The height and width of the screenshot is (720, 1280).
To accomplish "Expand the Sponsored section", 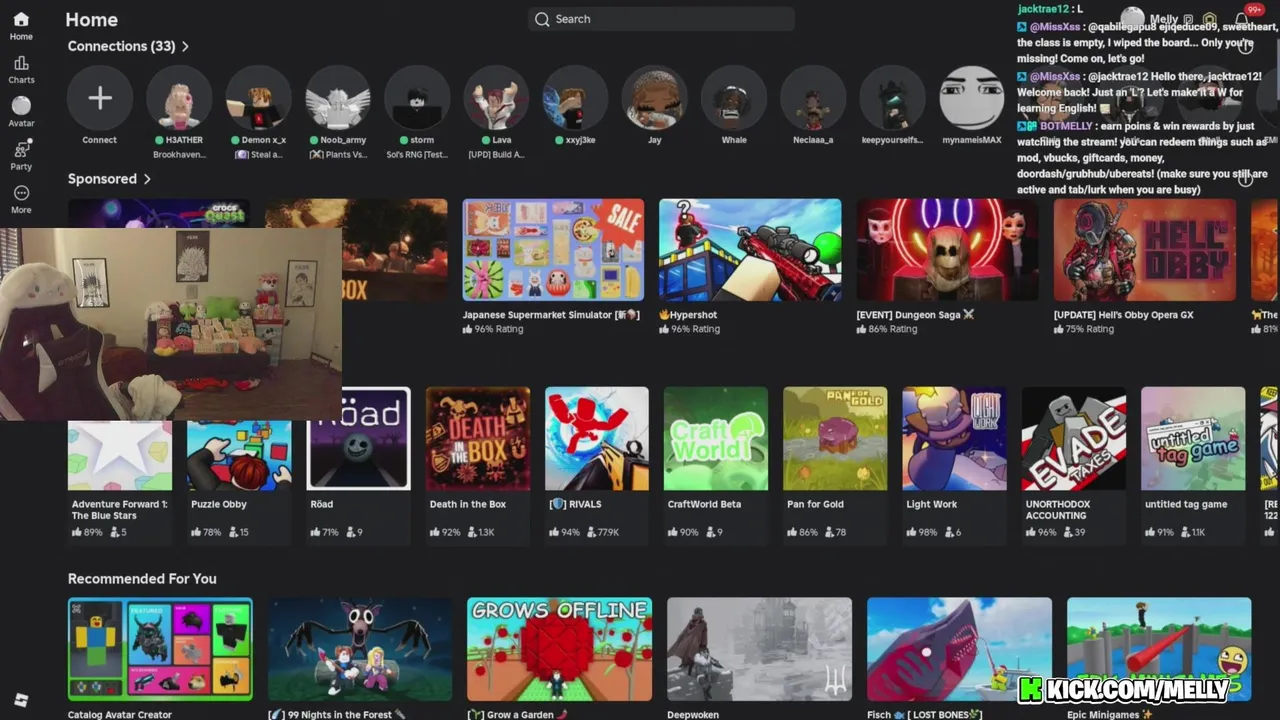I will (109, 179).
